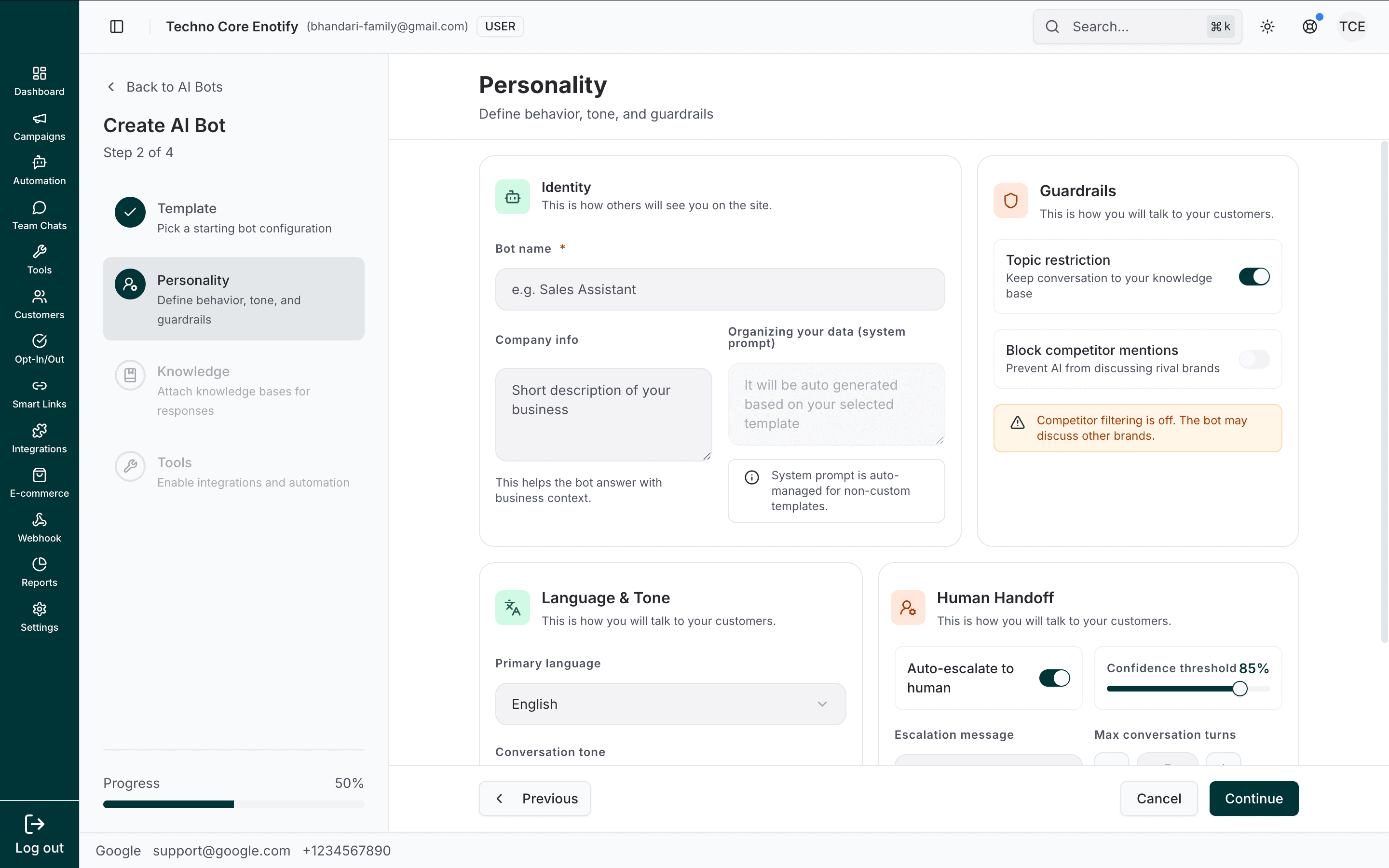Click the competitor filtering warning triangle icon
Image resolution: width=1389 pixels, height=868 pixels.
(1018, 422)
